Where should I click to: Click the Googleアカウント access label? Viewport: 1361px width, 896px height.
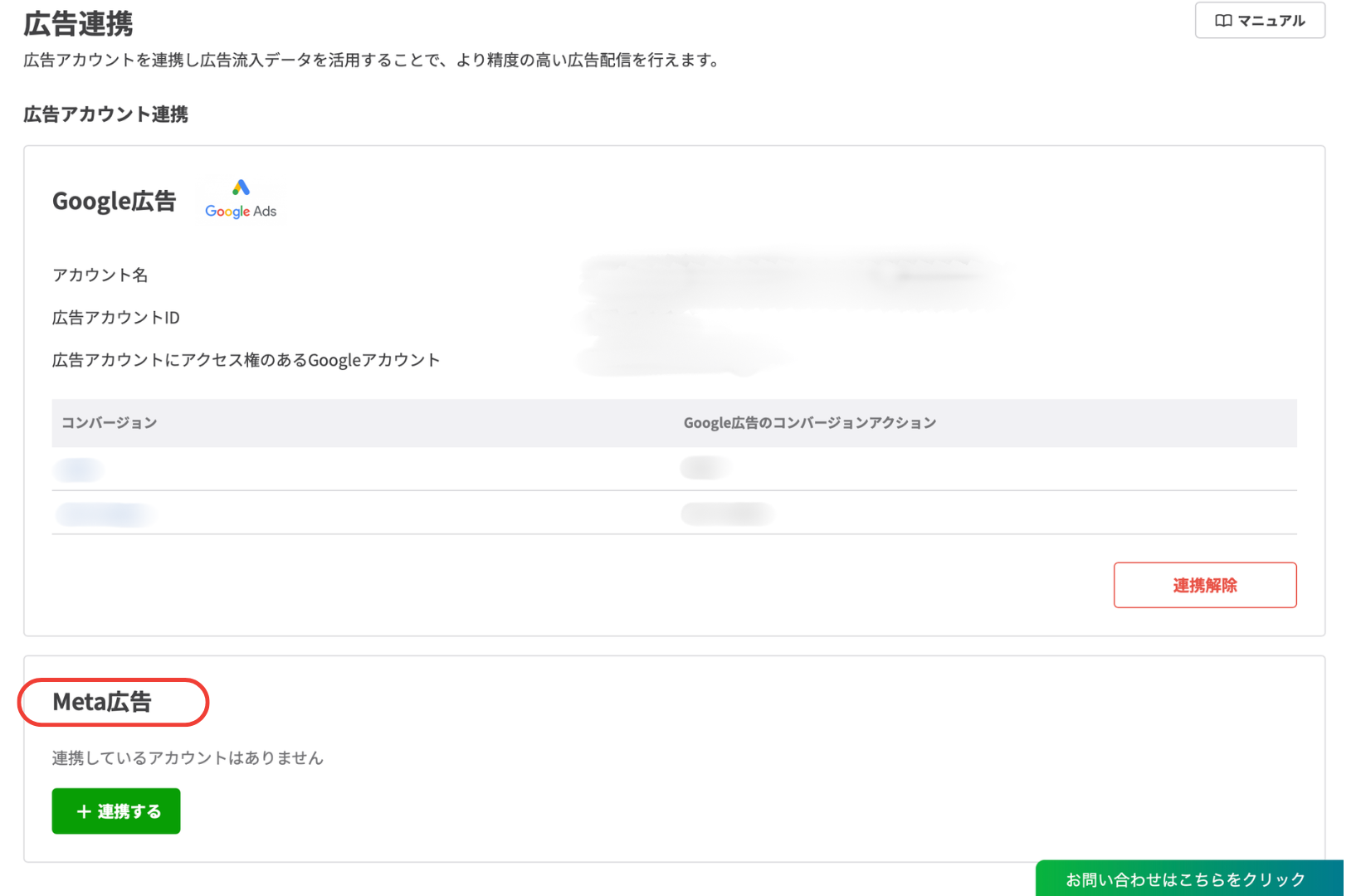coord(246,360)
